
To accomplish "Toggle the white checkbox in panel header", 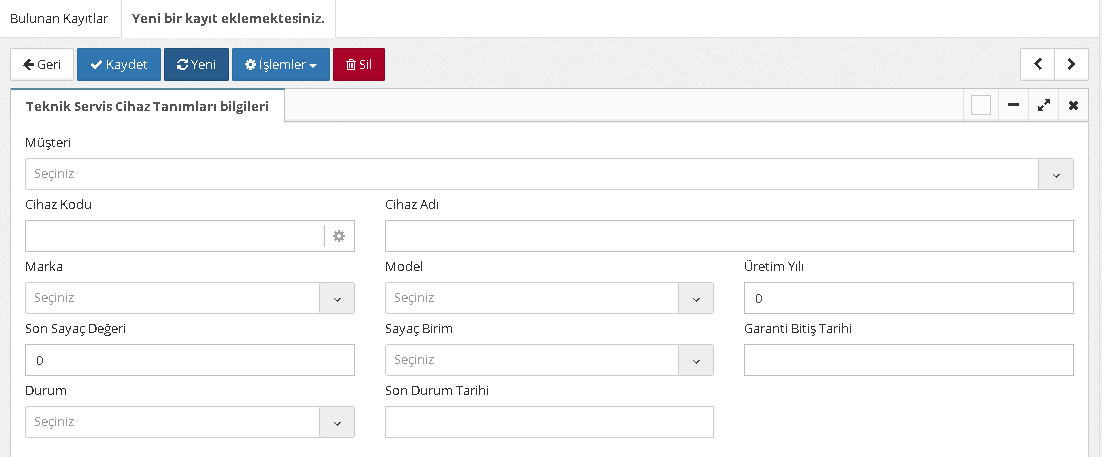I will point(980,105).
